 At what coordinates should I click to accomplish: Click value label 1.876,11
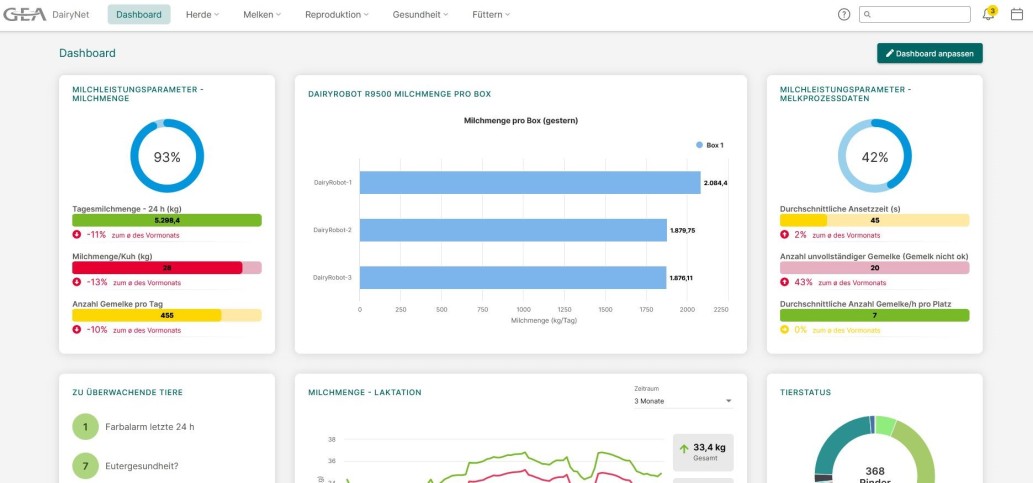[x=681, y=278]
